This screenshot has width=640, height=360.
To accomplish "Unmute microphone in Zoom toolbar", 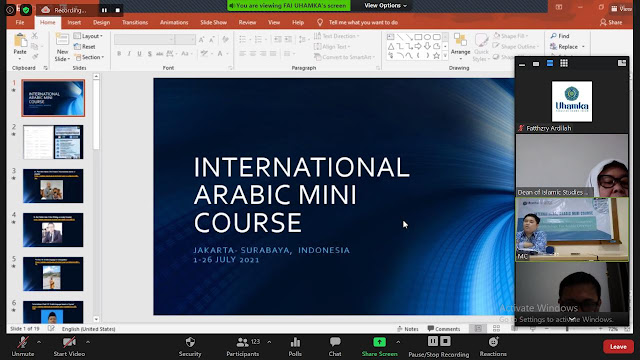I will [x=23, y=346].
